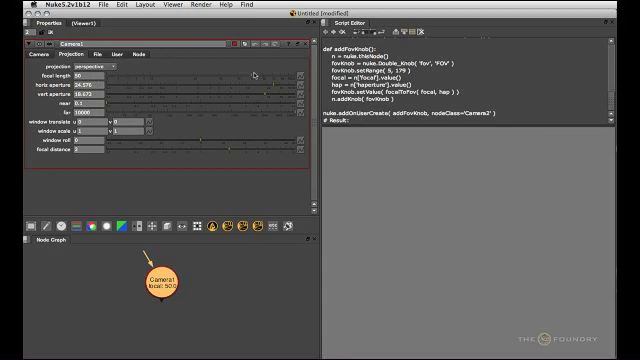Viewport: 640px width, 360px height.
Task: Open the Viewer menu
Action: tap(173, 4)
